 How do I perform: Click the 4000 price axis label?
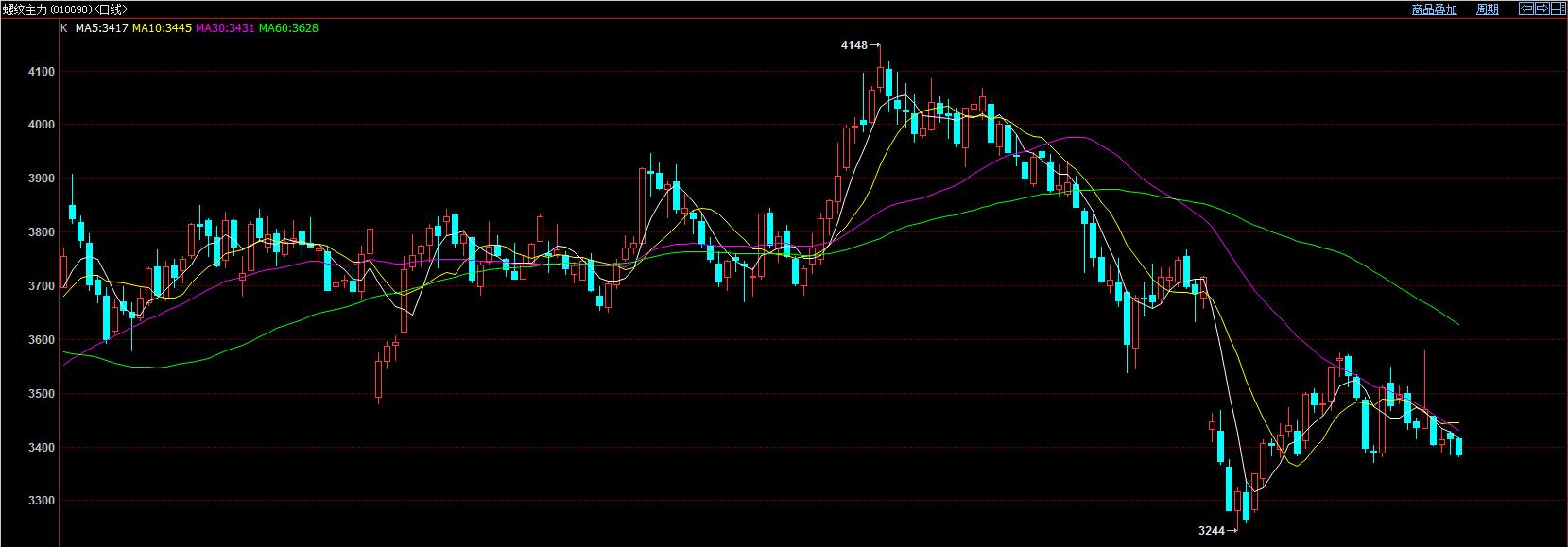click(43, 125)
